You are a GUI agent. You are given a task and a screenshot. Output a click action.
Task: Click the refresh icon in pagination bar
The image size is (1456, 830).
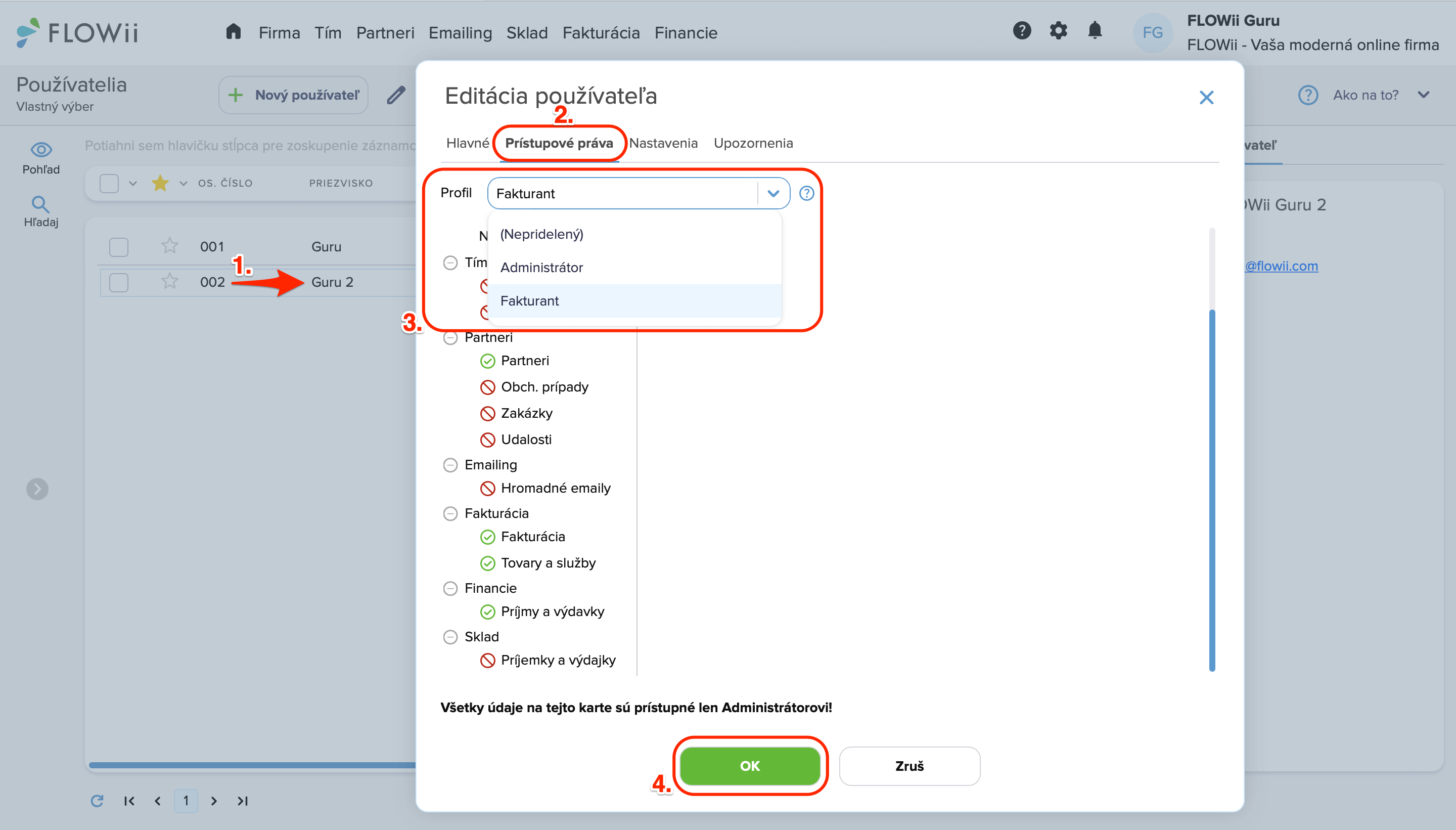97,801
